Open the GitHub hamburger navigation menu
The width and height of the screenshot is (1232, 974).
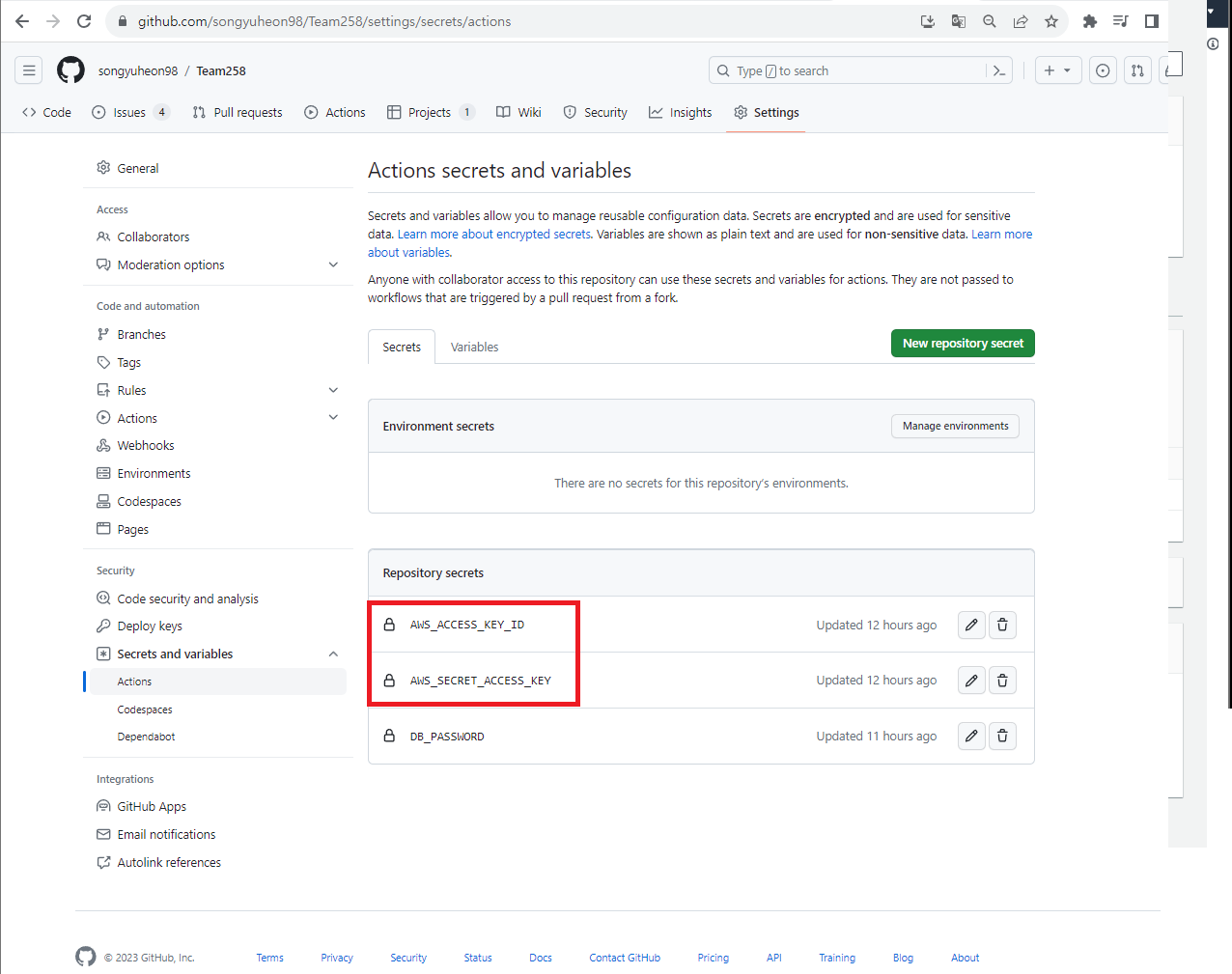click(x=29, y=70)
